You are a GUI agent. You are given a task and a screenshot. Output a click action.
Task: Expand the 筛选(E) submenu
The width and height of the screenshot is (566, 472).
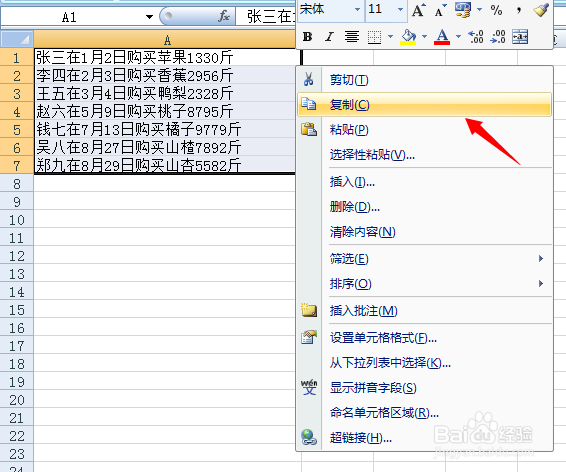[424, 259]
